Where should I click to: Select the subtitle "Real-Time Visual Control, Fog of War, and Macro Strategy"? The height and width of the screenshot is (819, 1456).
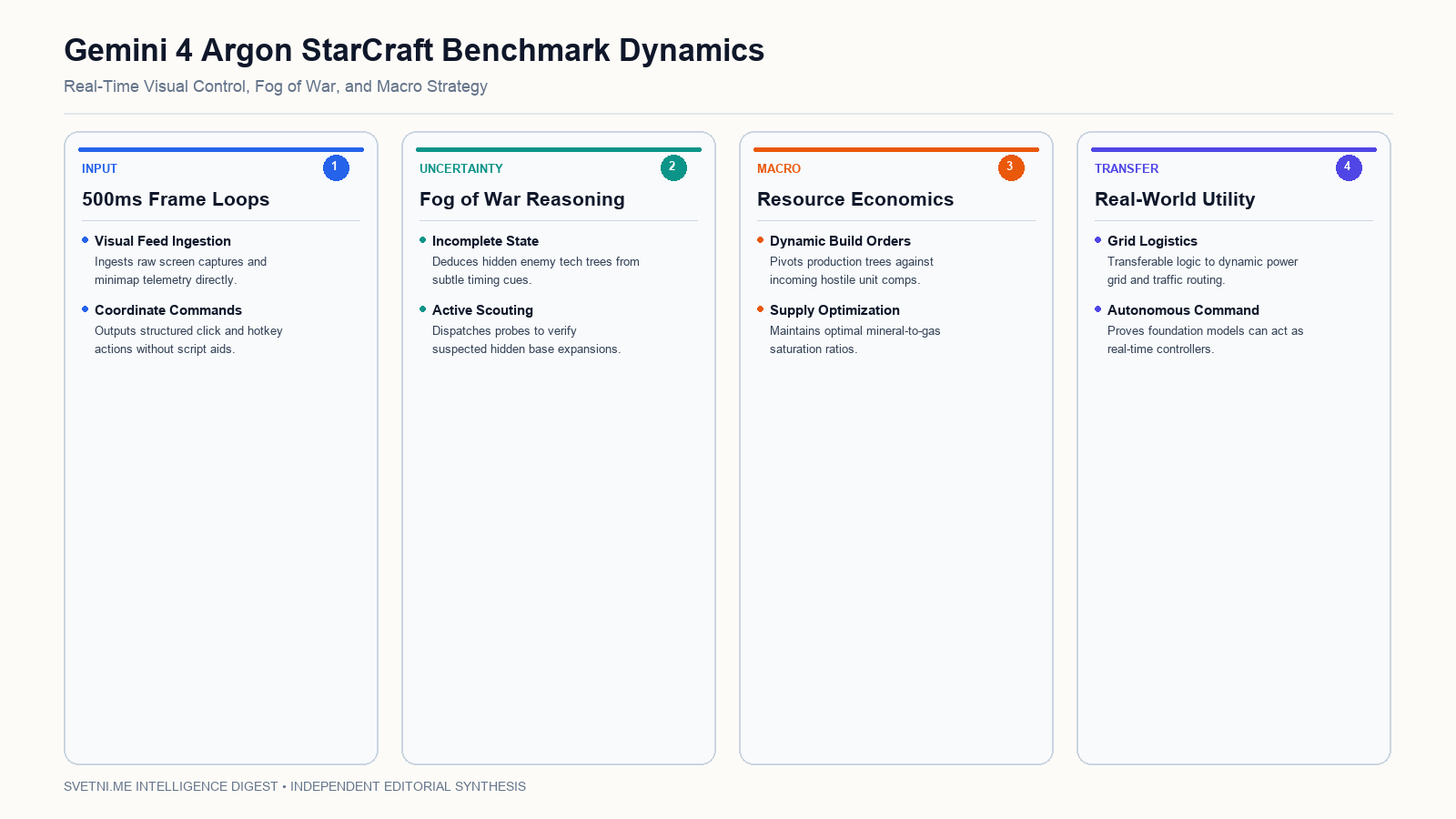[x=276, y=86]
